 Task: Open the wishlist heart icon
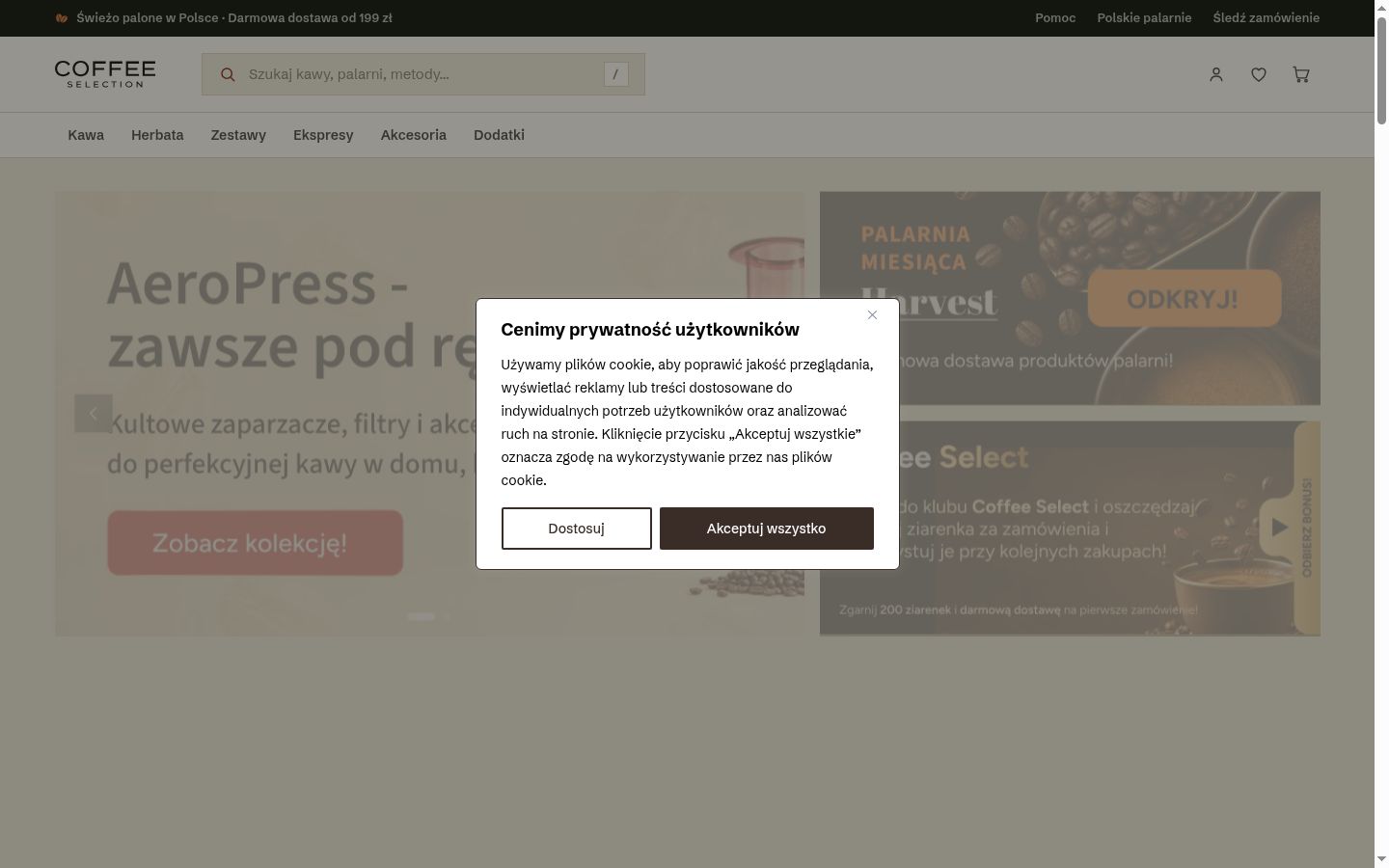pos(1259,74)
